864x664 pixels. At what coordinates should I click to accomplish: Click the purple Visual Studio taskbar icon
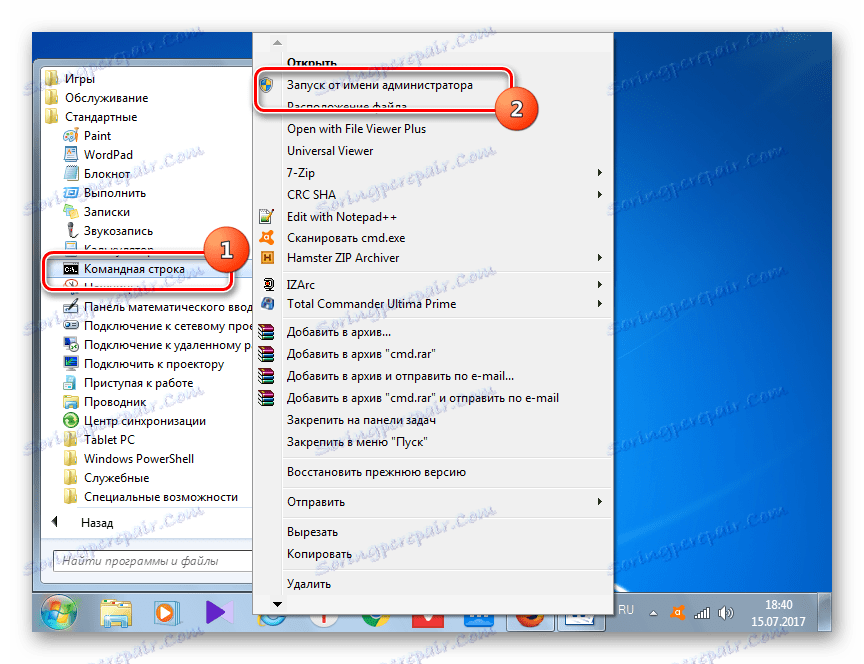[217, 612]
